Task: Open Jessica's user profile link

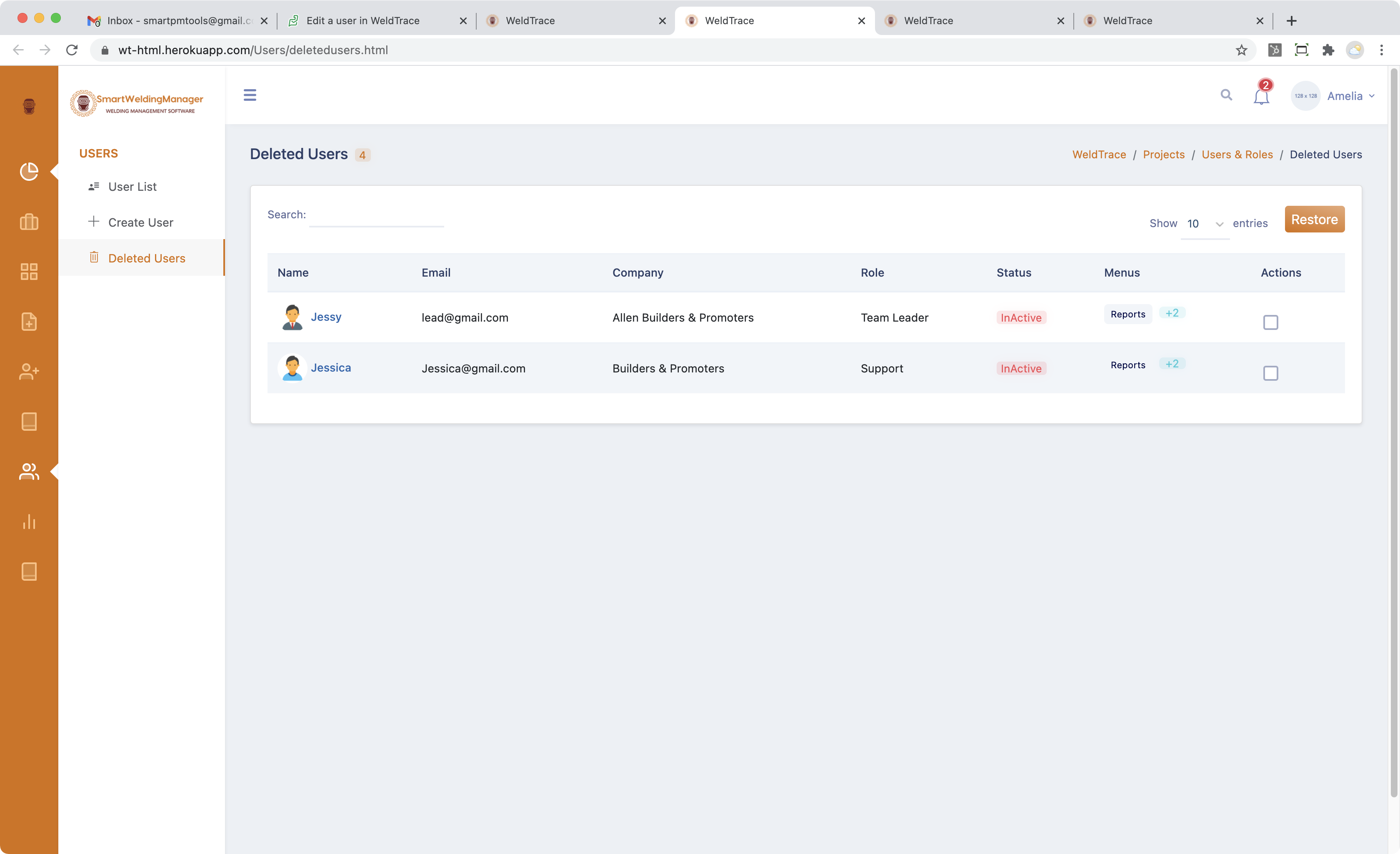Action: tap(331, 367)
